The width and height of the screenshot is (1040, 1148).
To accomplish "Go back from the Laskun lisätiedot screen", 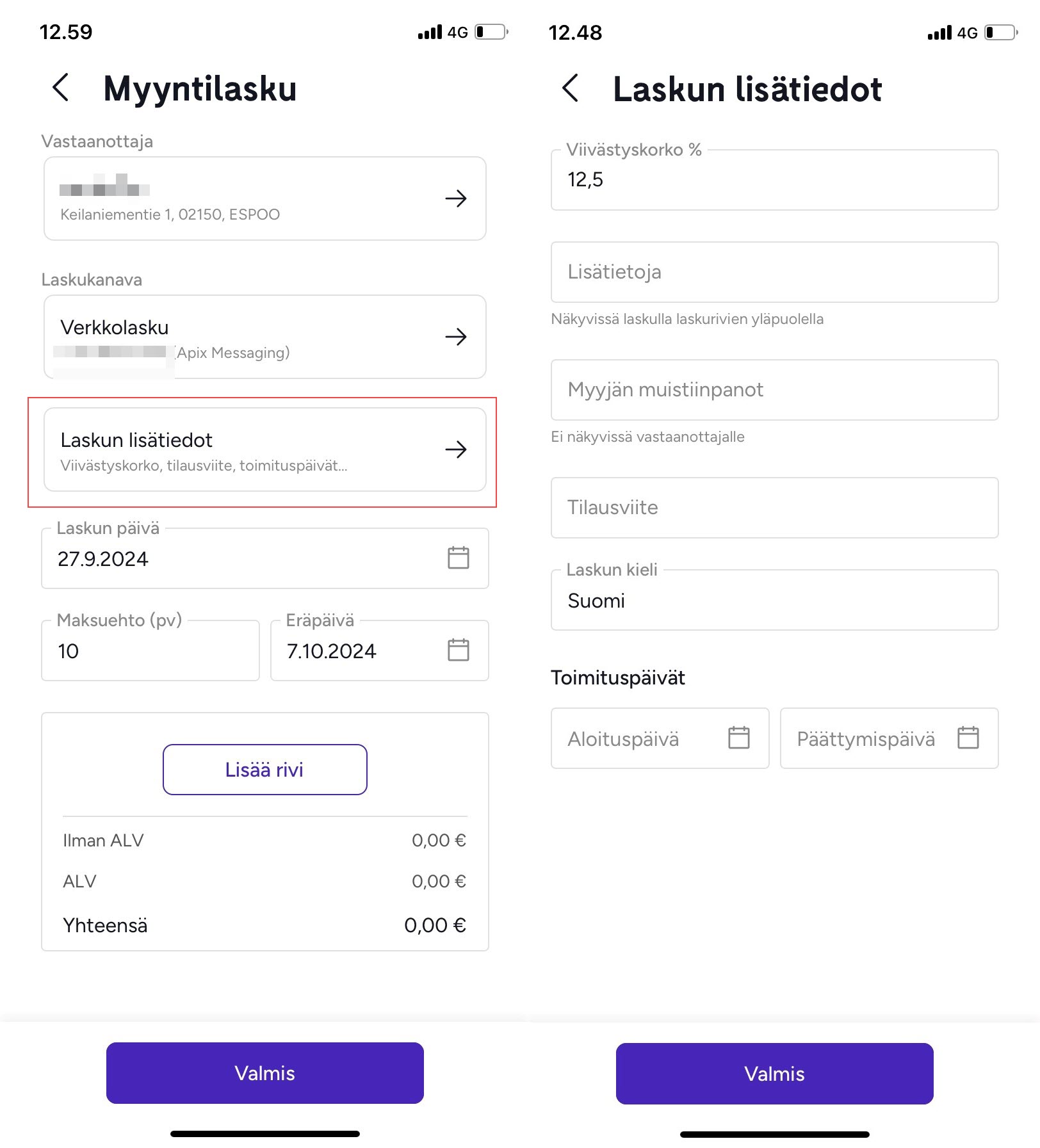I will [570, 88].
